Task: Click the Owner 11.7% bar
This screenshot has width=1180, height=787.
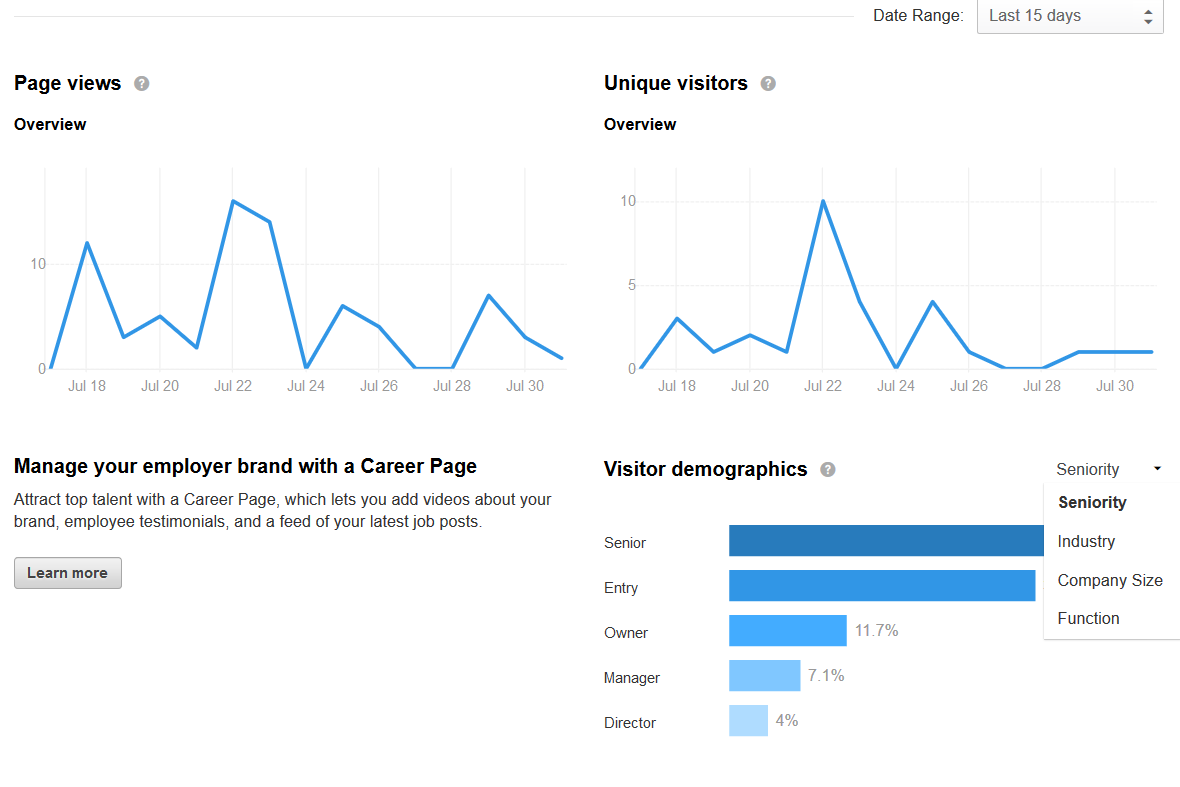Action: tap(788, 631)
